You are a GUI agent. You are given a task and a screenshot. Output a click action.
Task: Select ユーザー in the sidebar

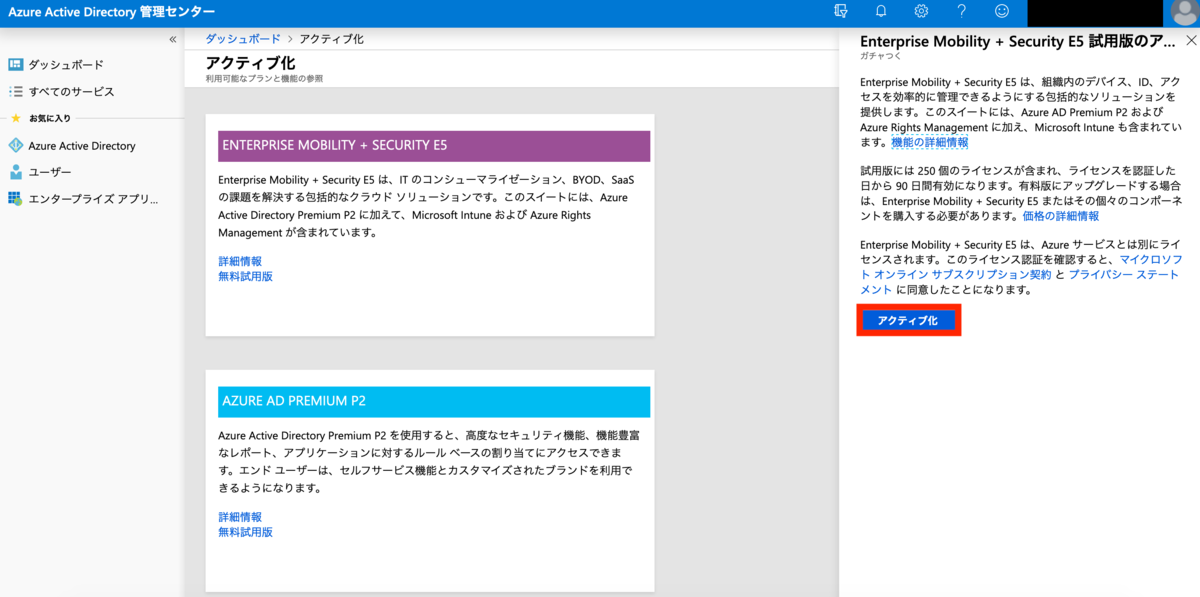pyautogui.click(x=50, y=172)
